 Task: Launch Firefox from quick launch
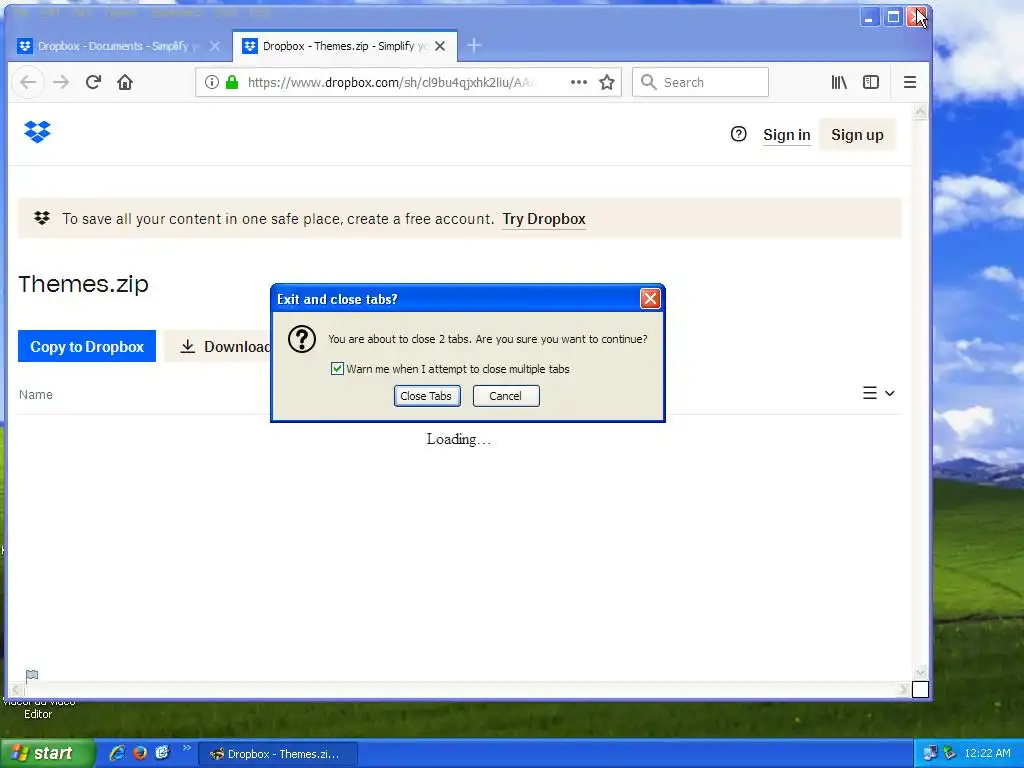coord(140,753)
